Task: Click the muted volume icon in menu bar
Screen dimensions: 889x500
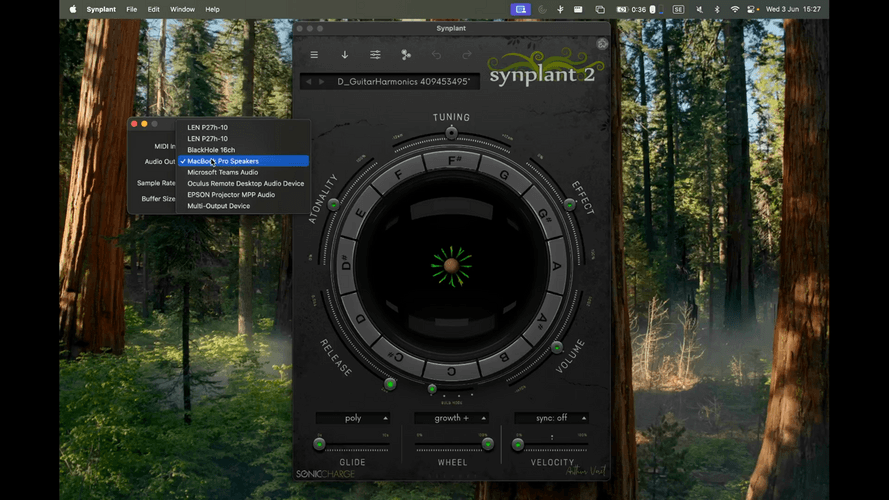Action: click(x=699, y=9)
